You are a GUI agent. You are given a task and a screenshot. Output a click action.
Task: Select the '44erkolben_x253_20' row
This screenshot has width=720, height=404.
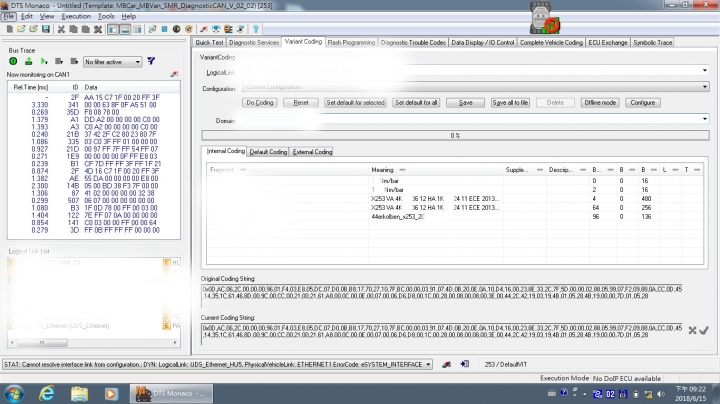455,217
